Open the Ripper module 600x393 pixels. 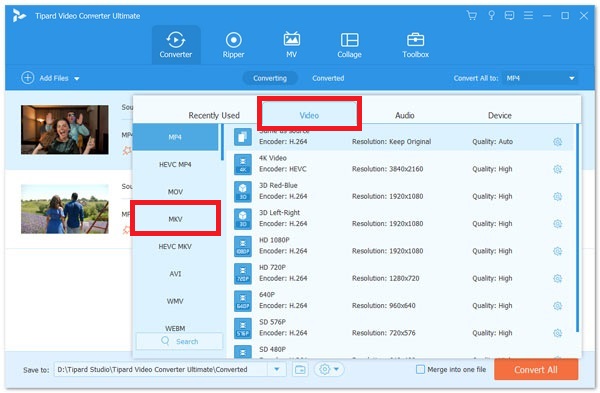[233, 45]
